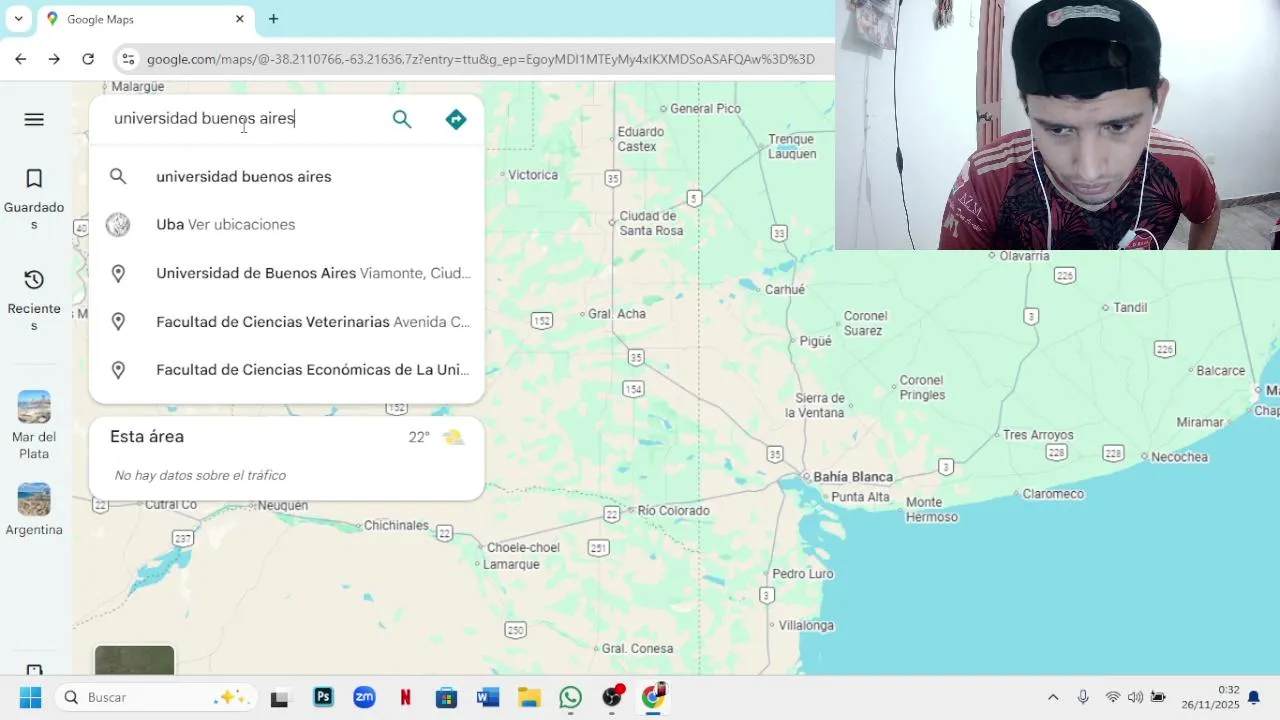Image resolution: width=1280 pixels, height=720 pixels.
Task: Click the site information icon in address bar
Action: point(127,59)
